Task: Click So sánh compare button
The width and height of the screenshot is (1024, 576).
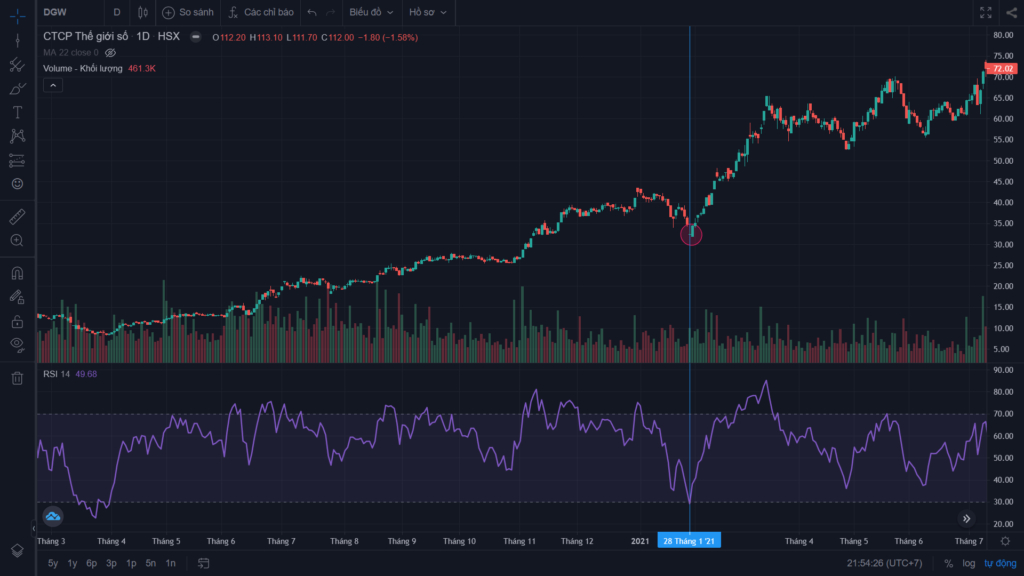Action: (x=188, y=12)
